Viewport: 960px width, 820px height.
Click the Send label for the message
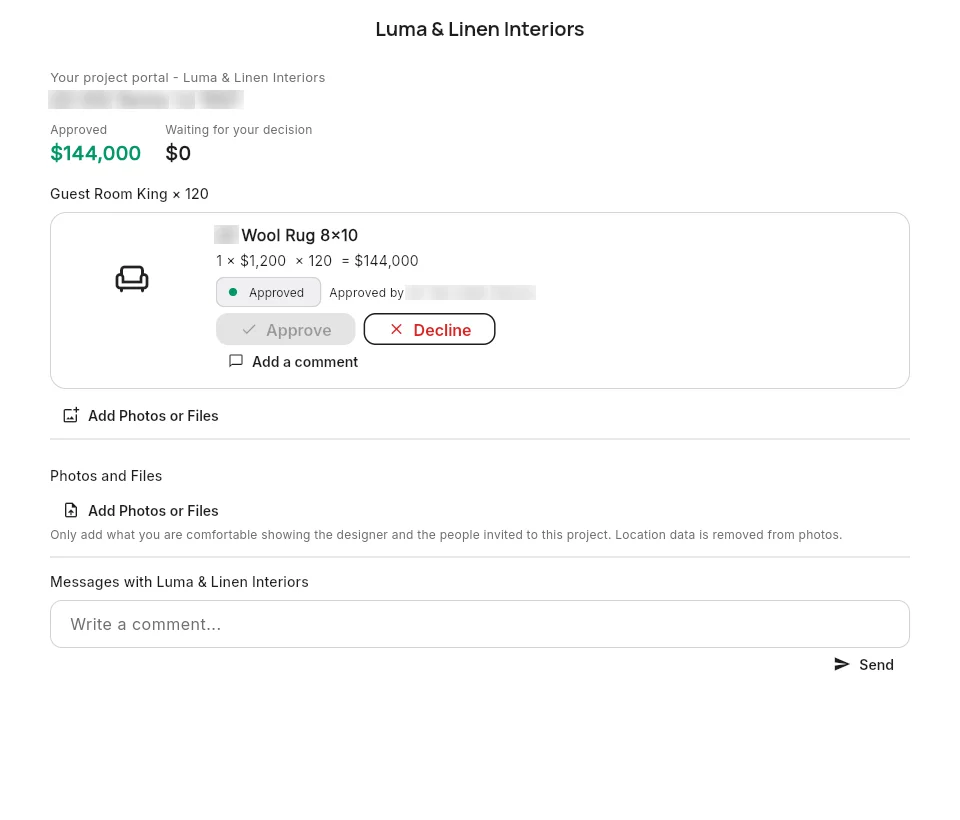tap(876, 665)
